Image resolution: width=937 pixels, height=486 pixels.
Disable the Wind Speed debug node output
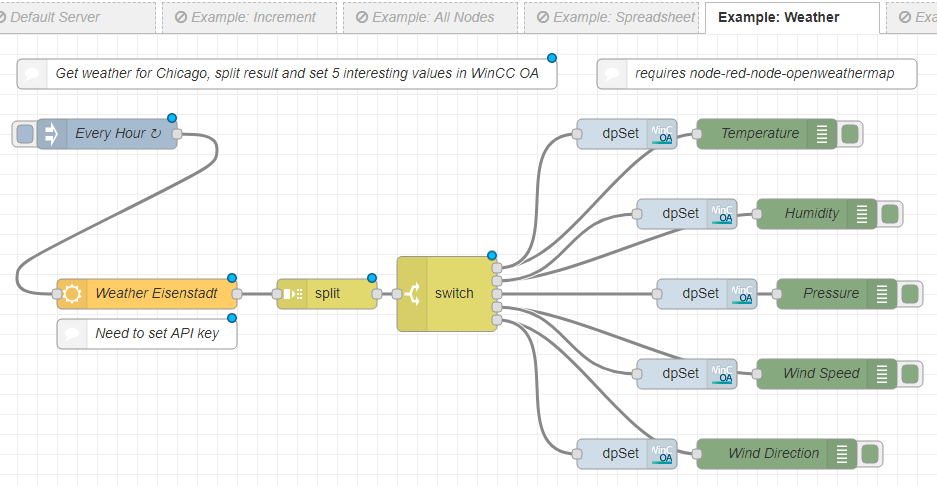pos(909,374)
